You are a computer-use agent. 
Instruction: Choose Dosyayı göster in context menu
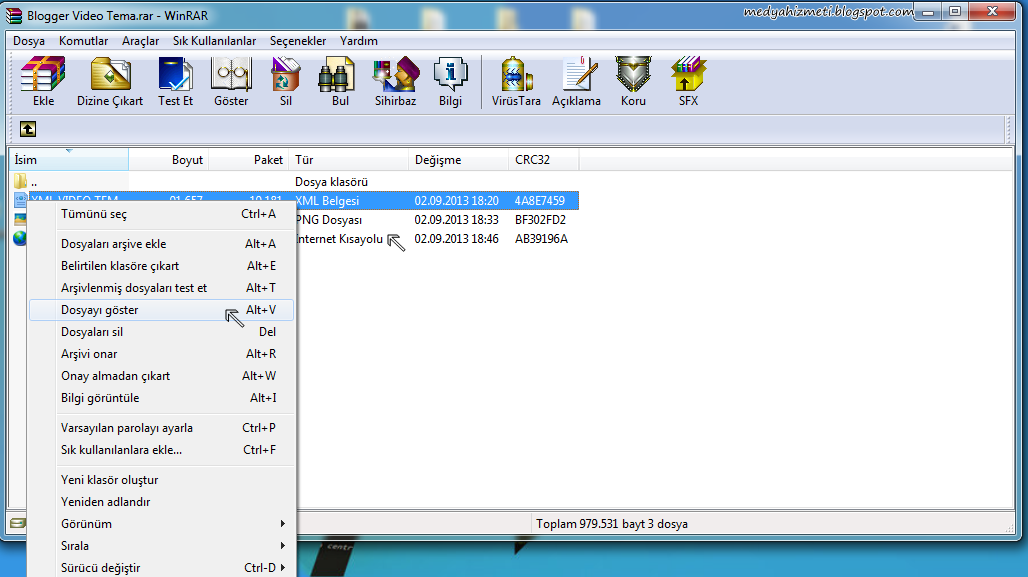(161, 310)
